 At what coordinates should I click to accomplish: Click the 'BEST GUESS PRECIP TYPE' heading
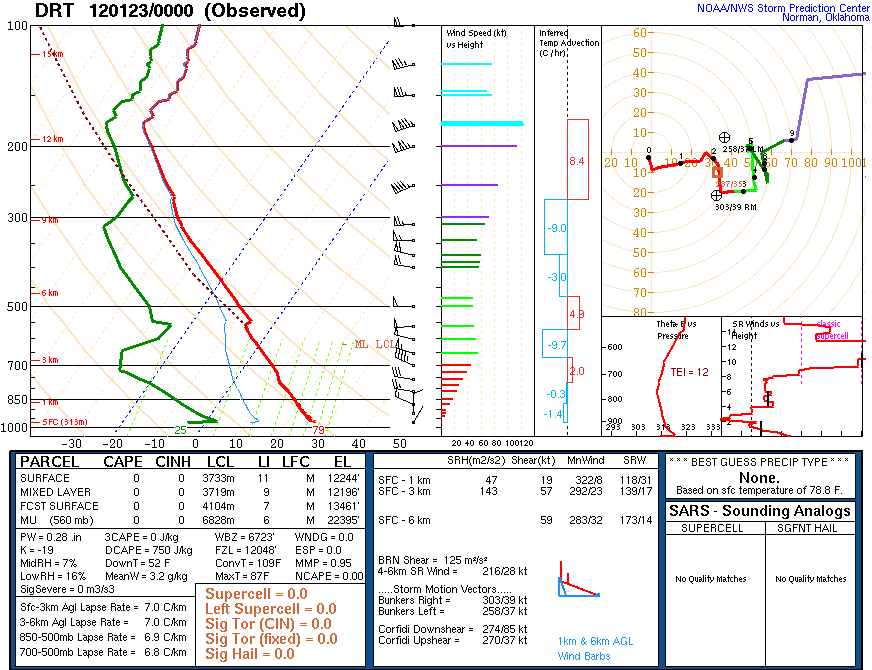click(759, 461)
